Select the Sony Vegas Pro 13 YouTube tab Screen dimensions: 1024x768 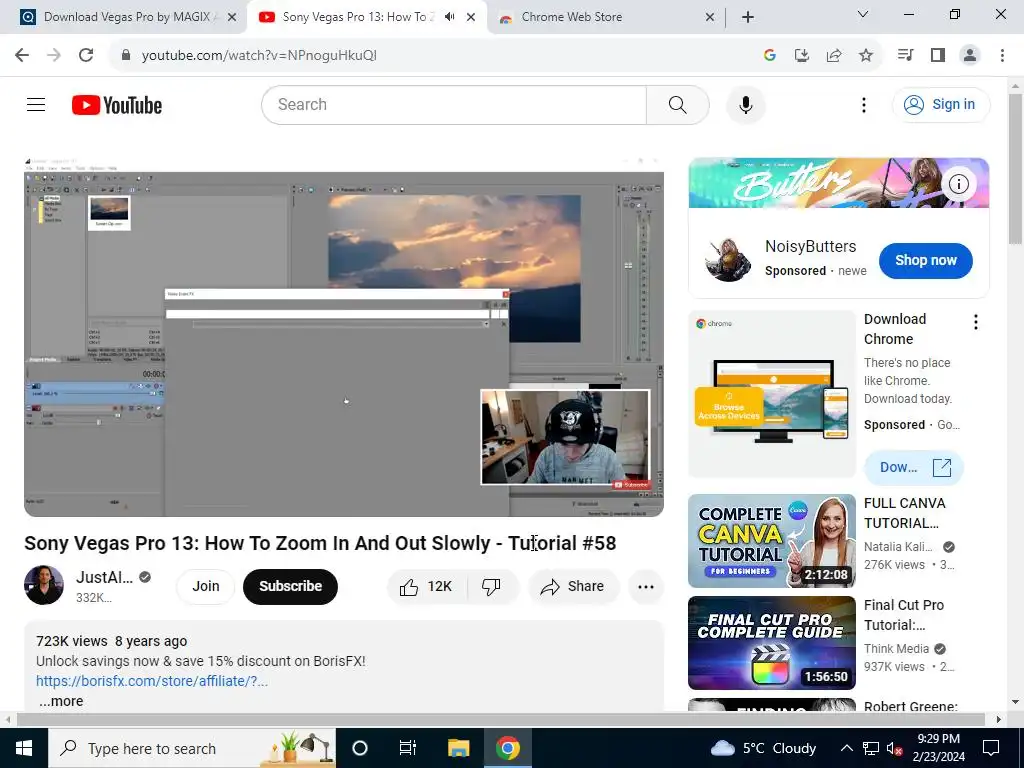coord(358,17)
